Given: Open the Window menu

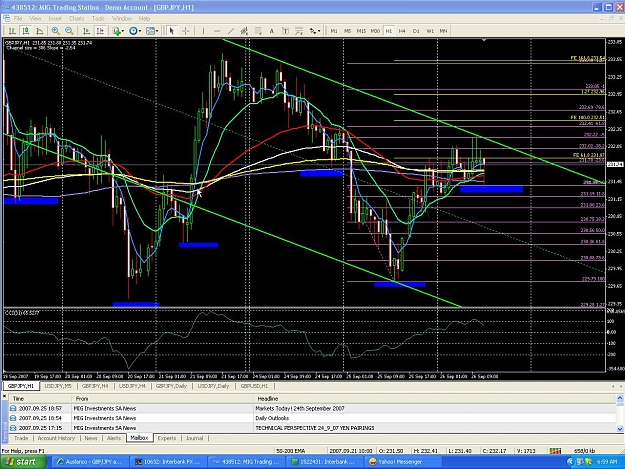Looking at the screenshot, I should [122, 18].
